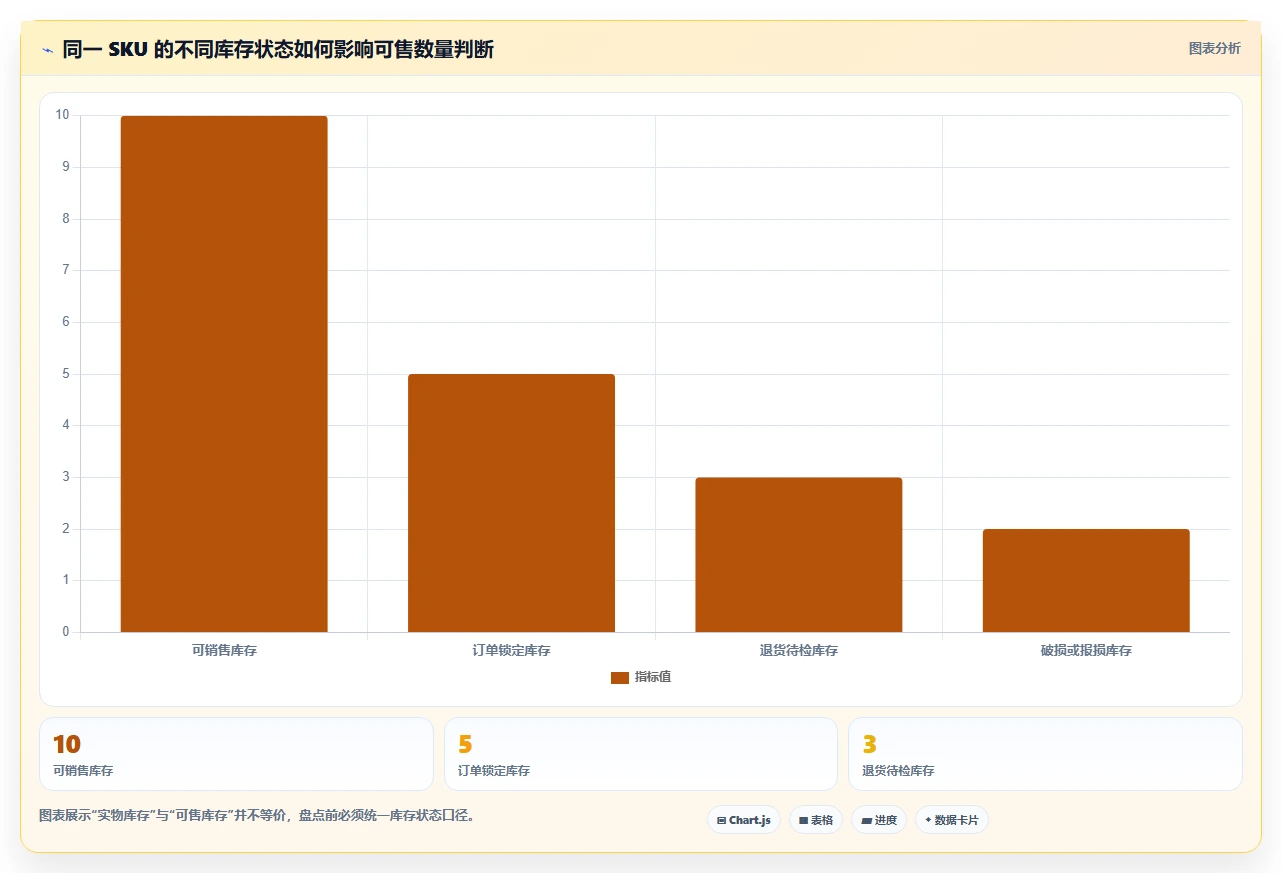Click the x-axis label 破损或报损库存
Image resolution: width=1282 pixels, height=873 pixels.
(x=1086, y=650)
